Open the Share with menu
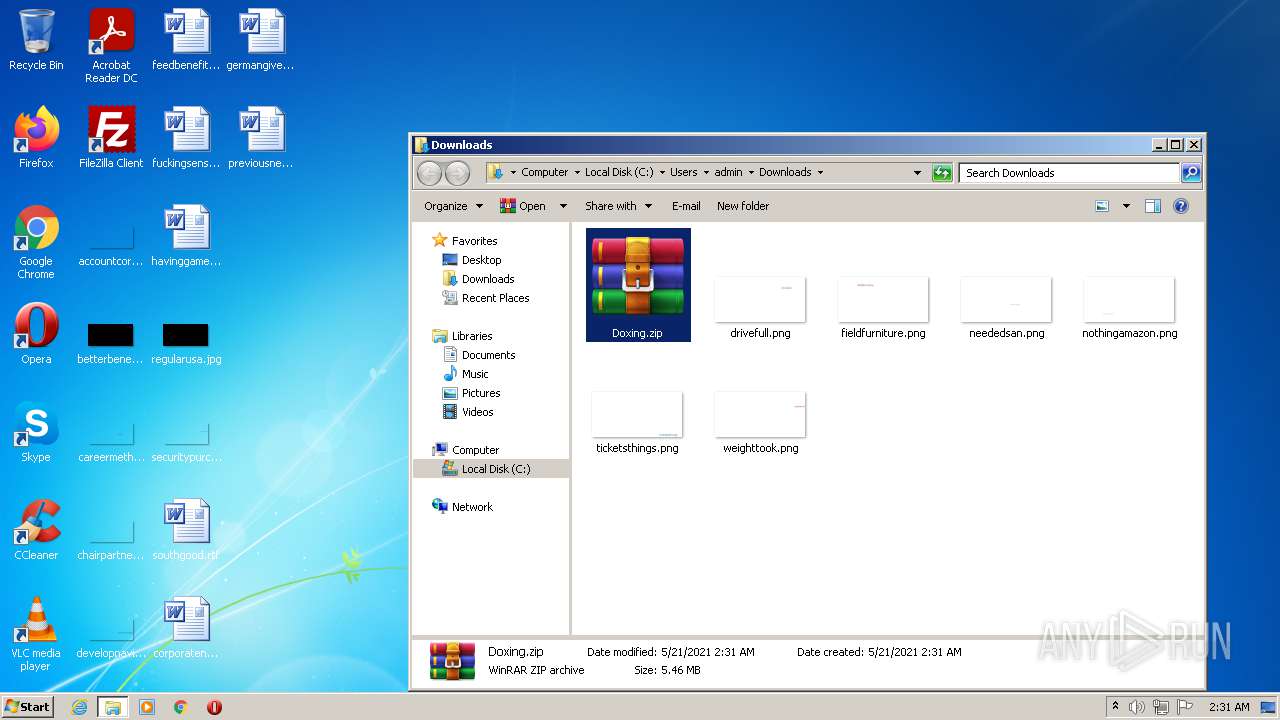This screenshot has width=1280, height=720. pyautogui.click(x=618, y=206)
